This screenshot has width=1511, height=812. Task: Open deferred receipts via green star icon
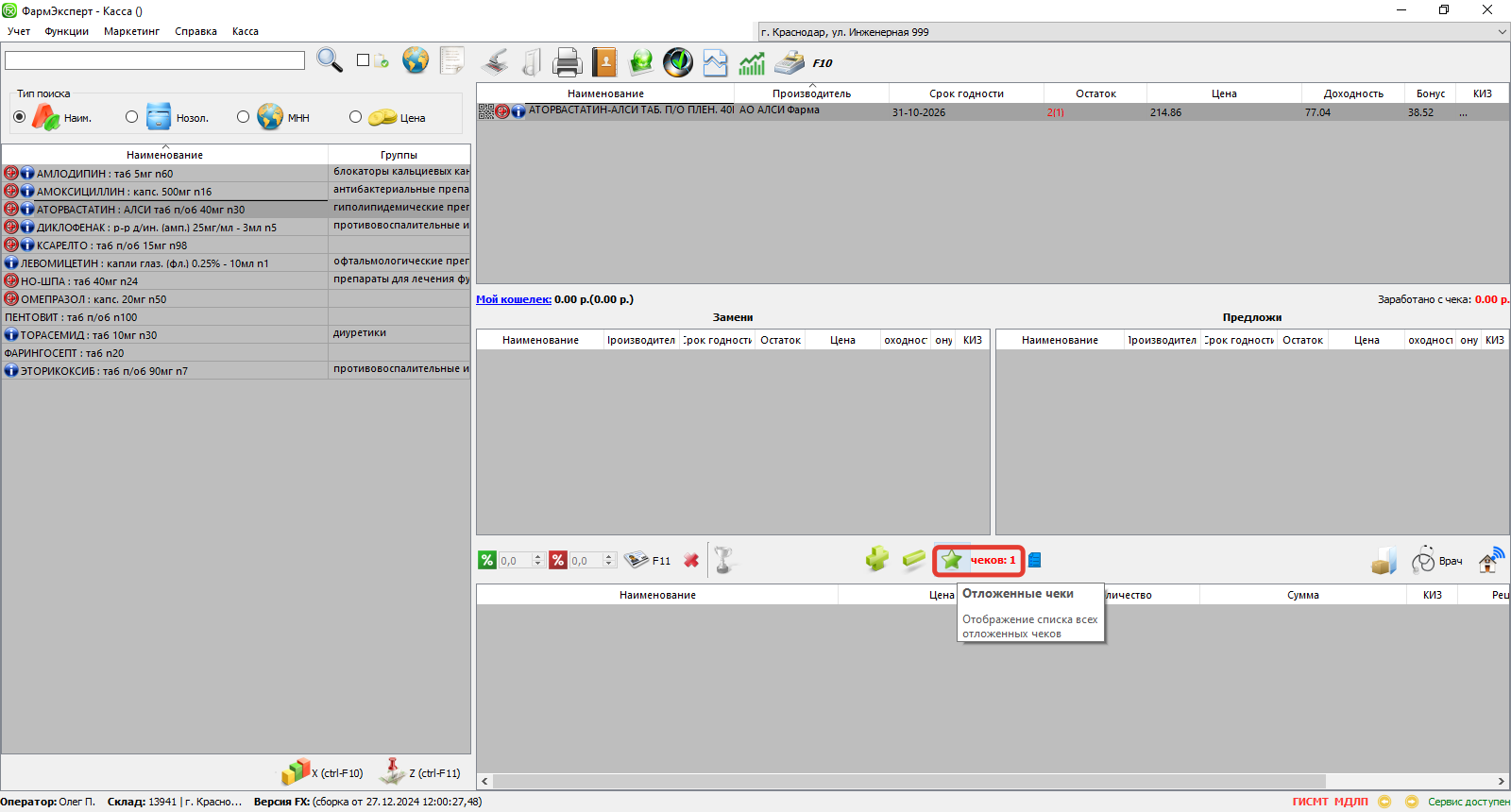pos(952,560)
